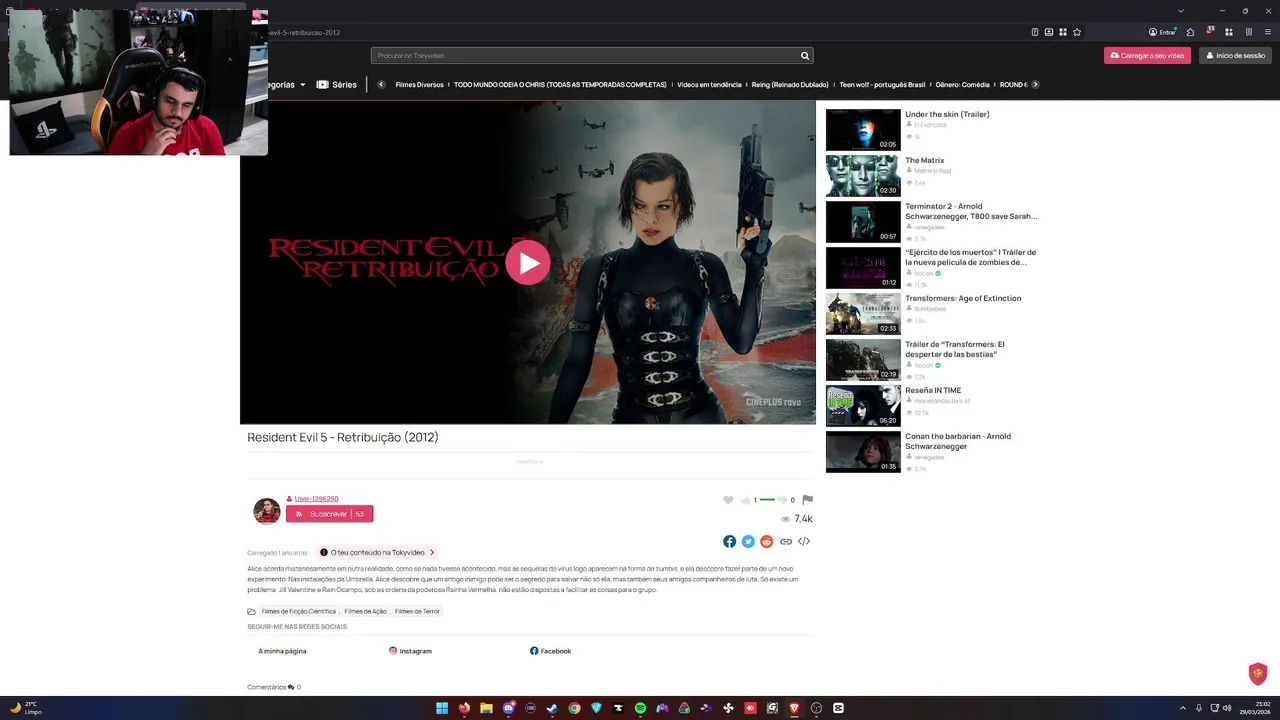Open Discord from taskbar

pyautogui.click(x=508, y=708)
